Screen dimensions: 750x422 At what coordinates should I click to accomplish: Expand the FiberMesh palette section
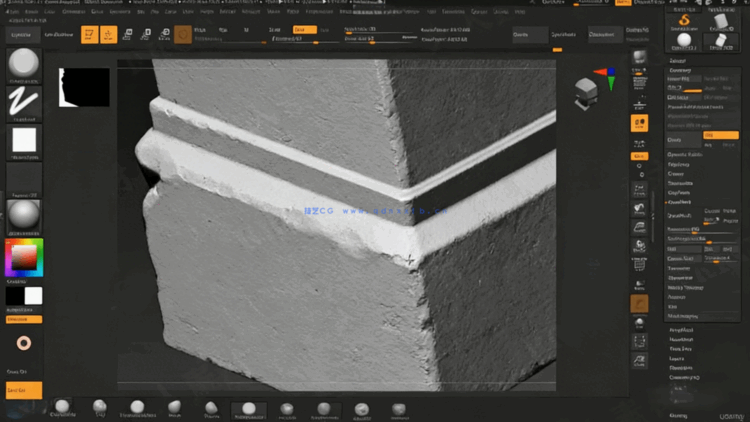pos(681,368)
